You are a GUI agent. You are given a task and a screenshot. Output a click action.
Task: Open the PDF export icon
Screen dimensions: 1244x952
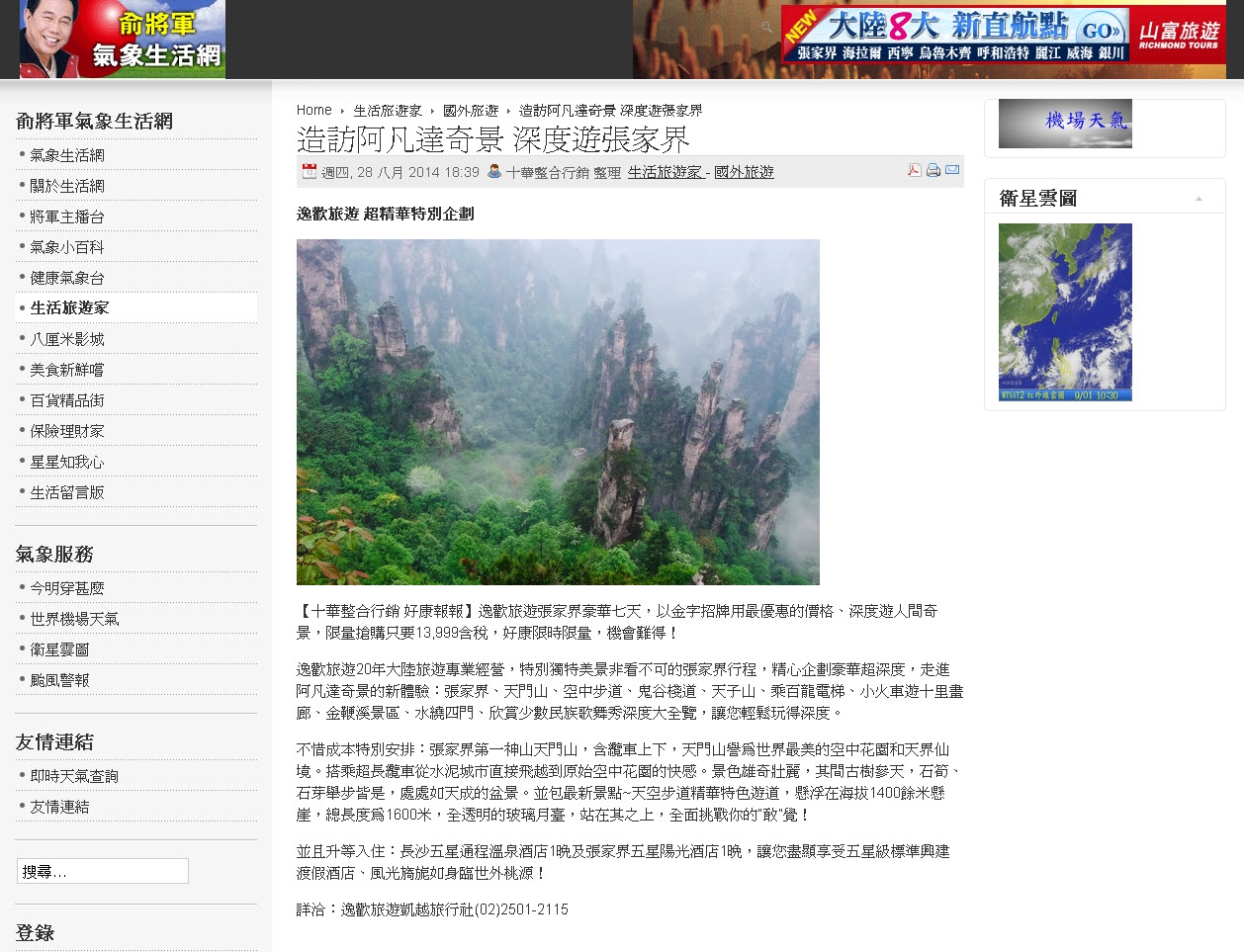click(915, 170)
